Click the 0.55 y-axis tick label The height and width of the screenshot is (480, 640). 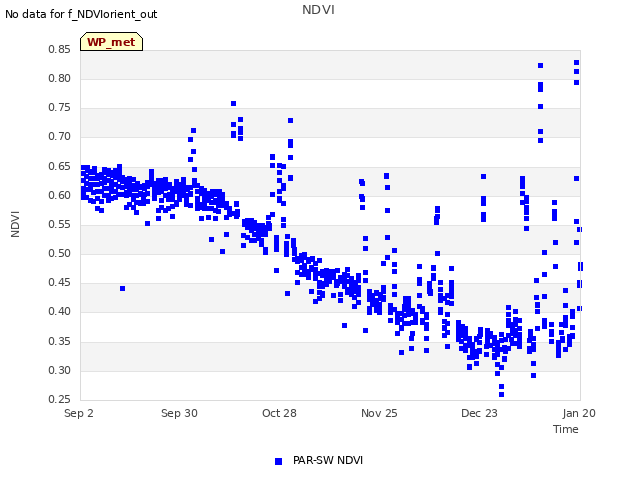click(60, 224)
